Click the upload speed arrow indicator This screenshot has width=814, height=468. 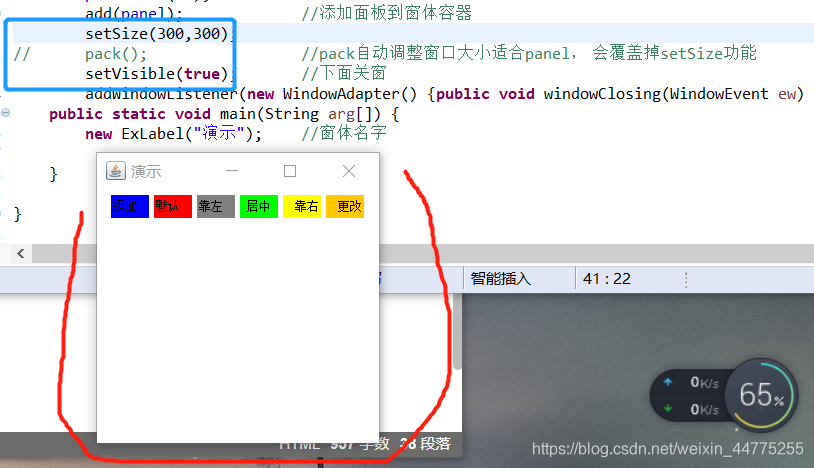[668, 382]
